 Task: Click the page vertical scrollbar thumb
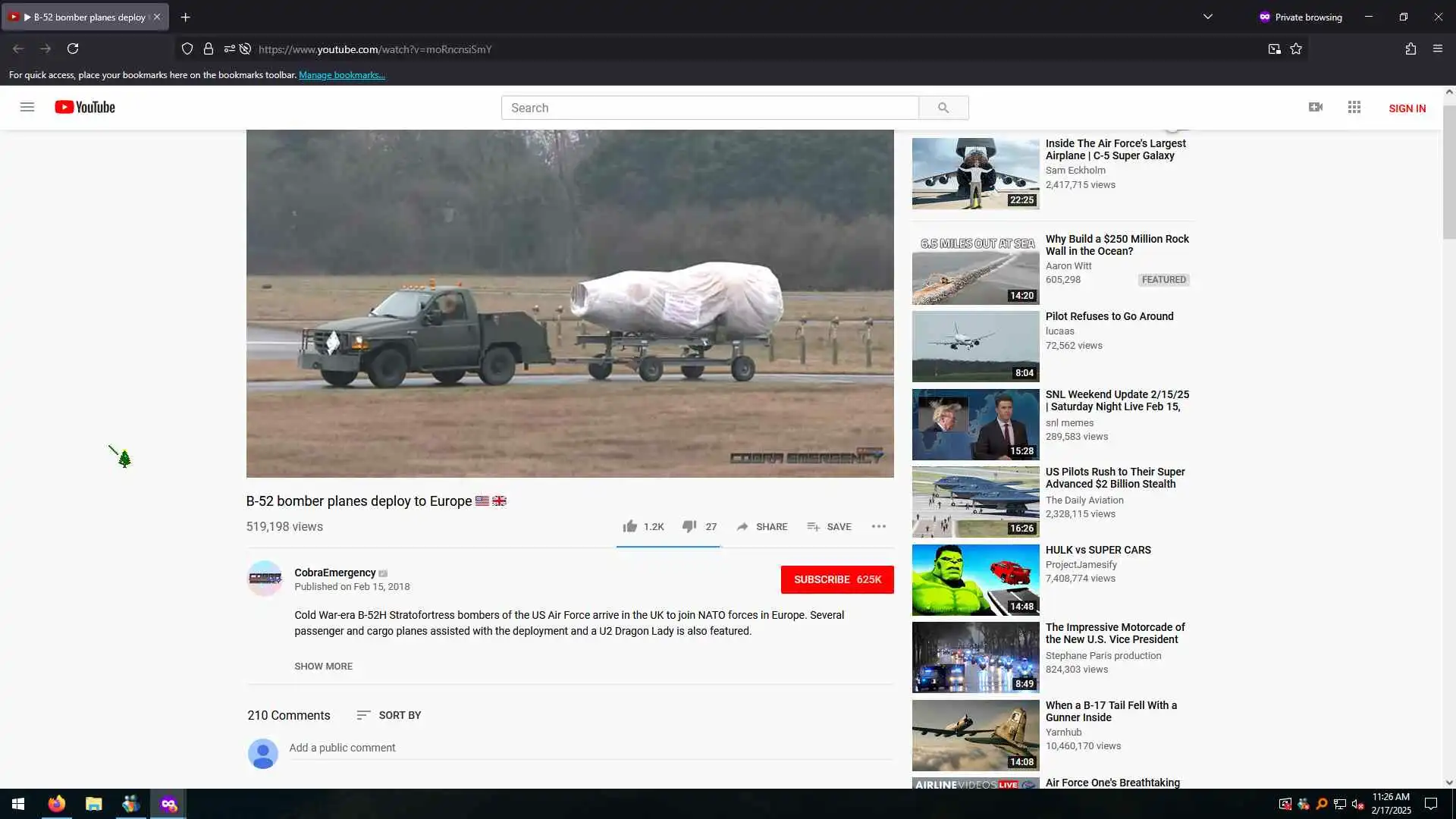pos(1448,171)
